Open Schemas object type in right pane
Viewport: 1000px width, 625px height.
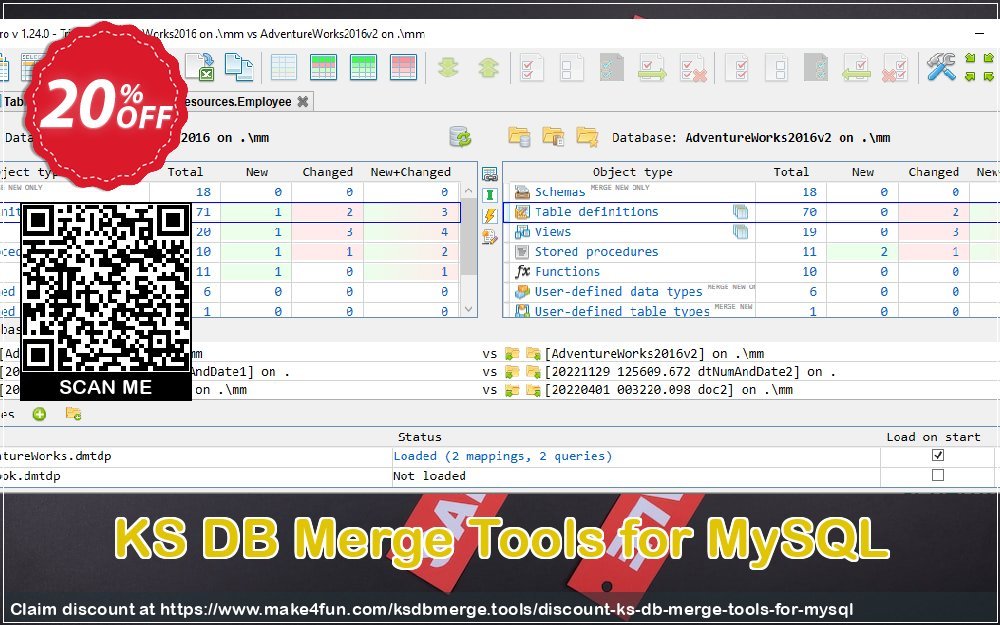click(x=559, y=192)
